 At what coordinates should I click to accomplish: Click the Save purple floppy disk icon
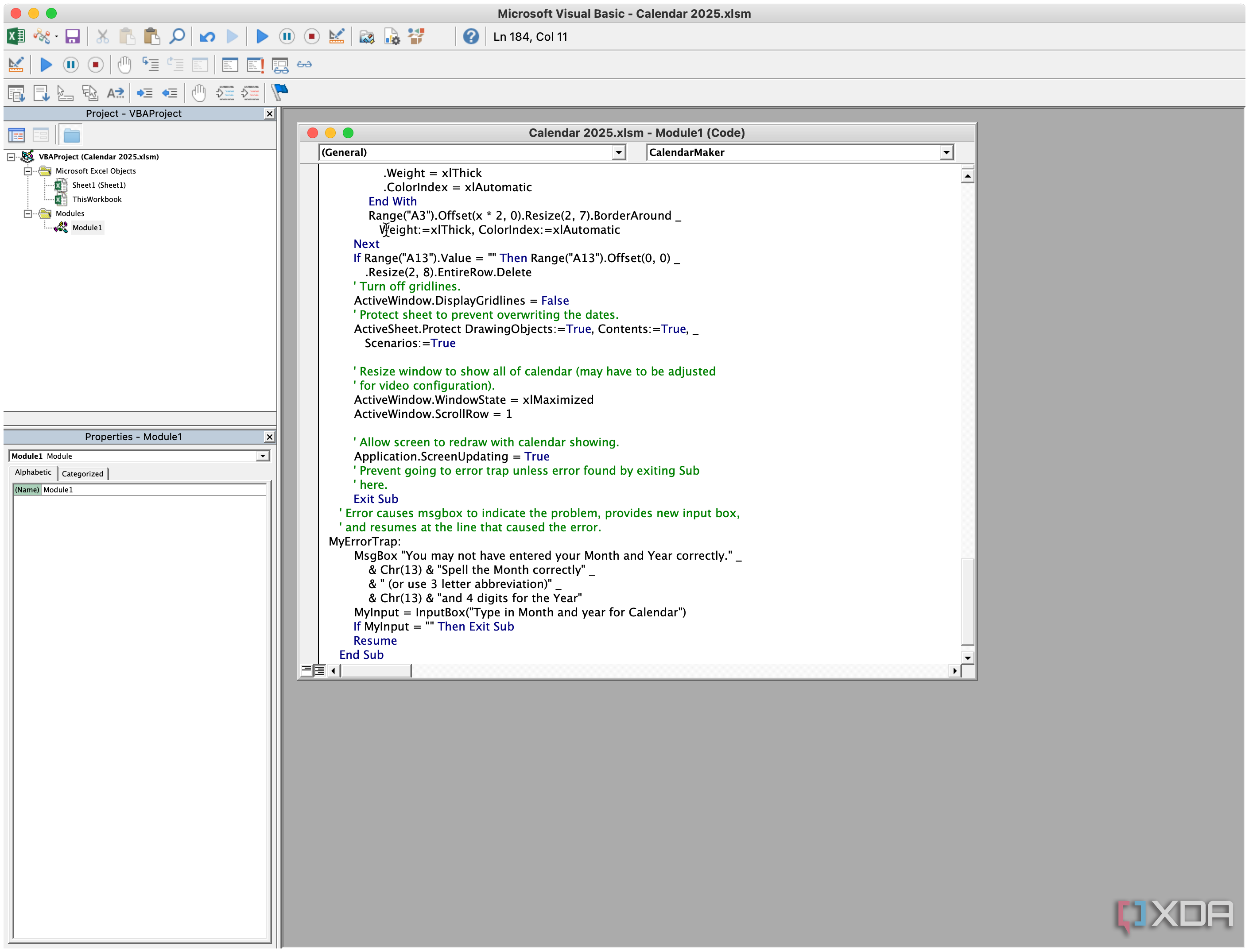73,37
